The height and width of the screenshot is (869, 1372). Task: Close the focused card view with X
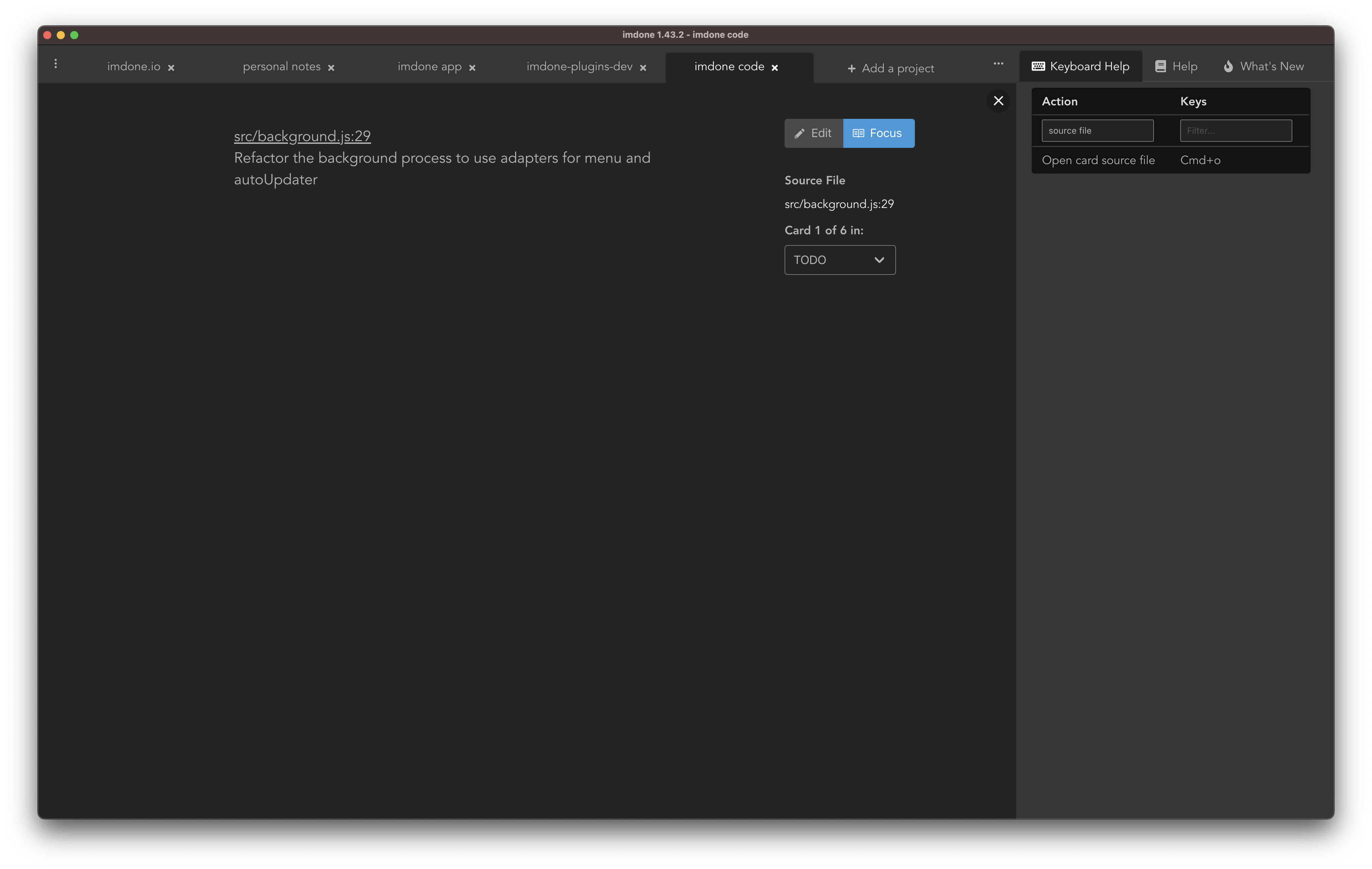coord(998,101)
